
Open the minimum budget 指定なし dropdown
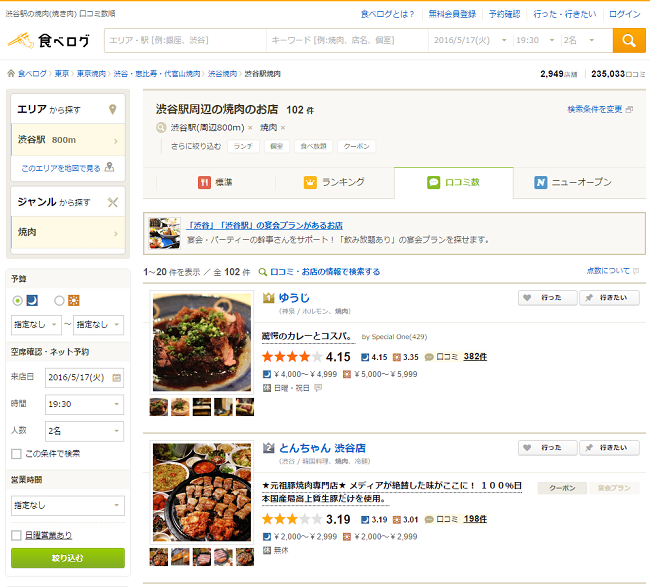pyautogui.click(x=36, y=325)
